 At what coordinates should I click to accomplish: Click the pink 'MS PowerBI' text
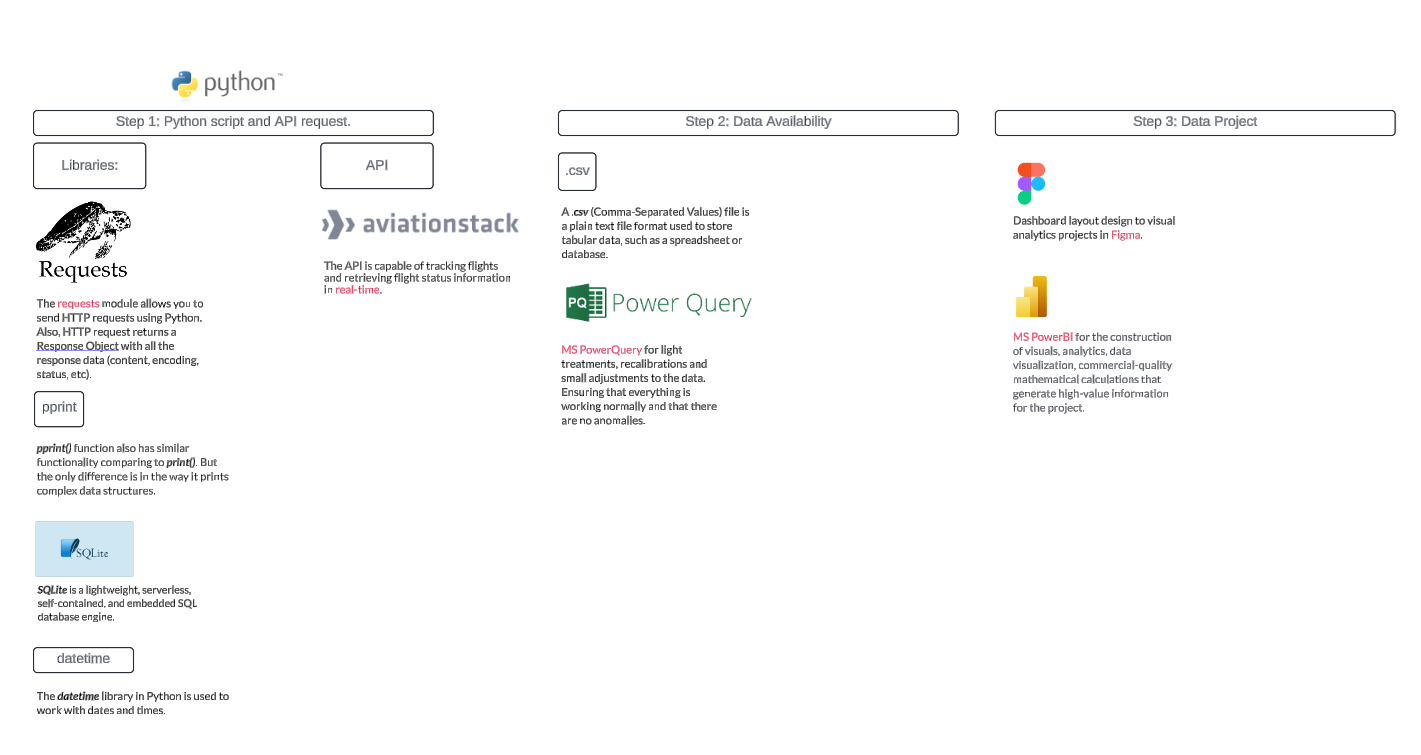pos(1043,337)
